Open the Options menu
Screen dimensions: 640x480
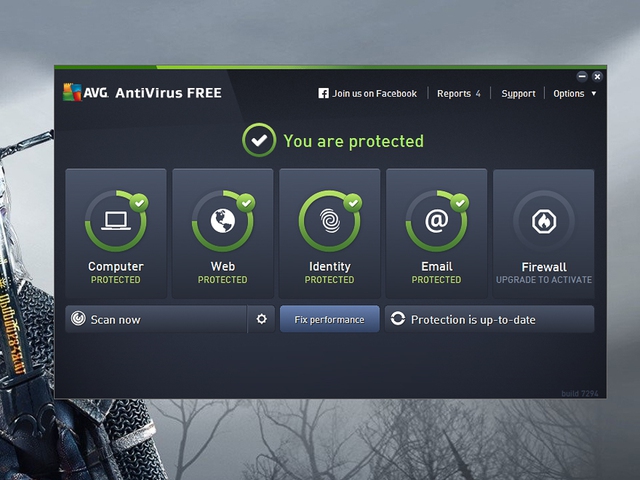[574, 93]
